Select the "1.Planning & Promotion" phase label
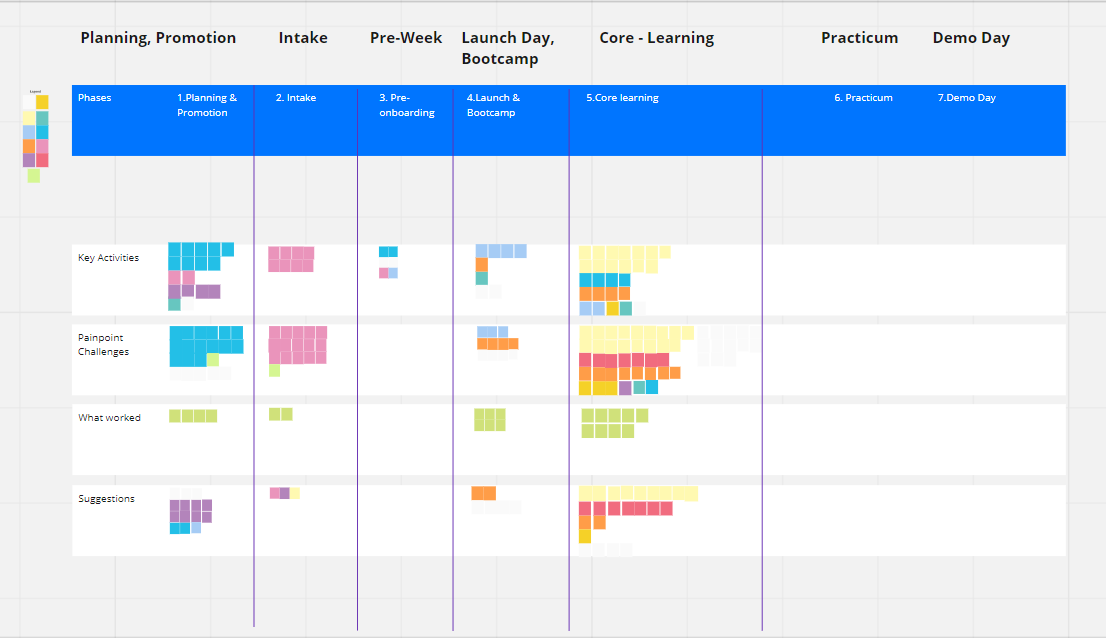Image resolution: width=1106 pixels, height=638 pixels. (207, 105)
